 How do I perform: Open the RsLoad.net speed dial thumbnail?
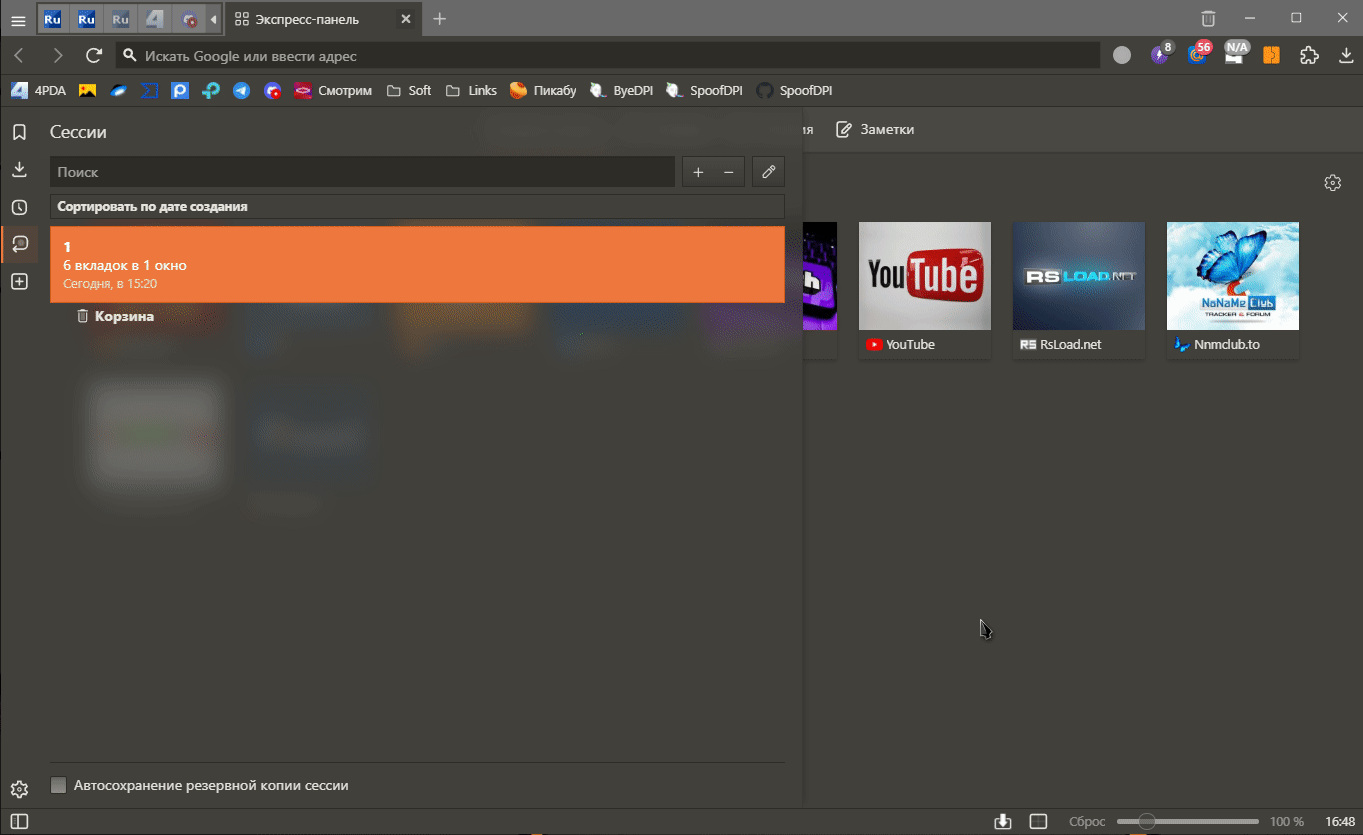point(1079,276)
